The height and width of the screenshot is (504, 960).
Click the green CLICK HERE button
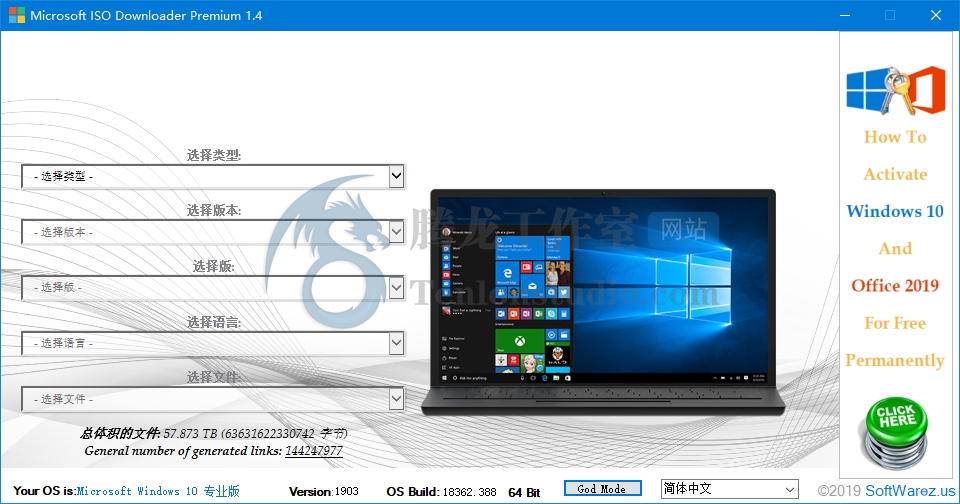[x=896, y=432]
